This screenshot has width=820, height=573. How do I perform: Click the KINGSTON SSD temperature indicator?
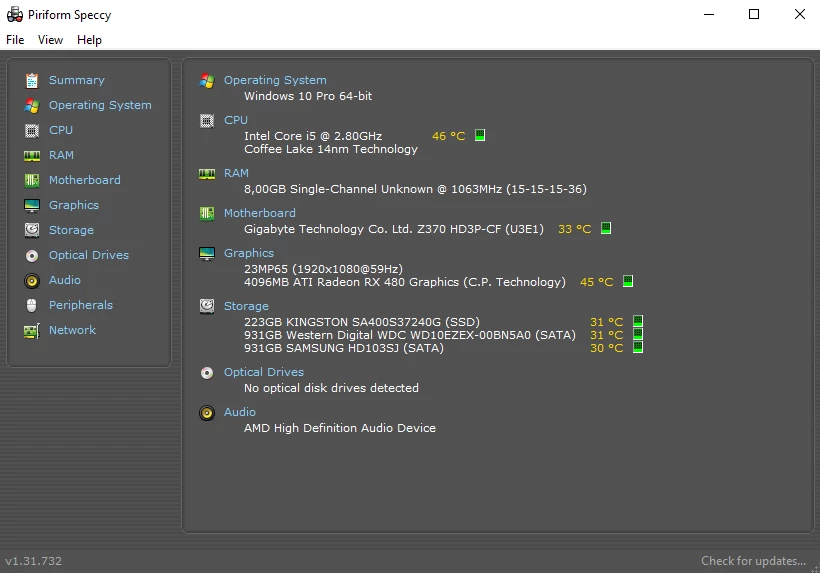click(x=638, y=321)
